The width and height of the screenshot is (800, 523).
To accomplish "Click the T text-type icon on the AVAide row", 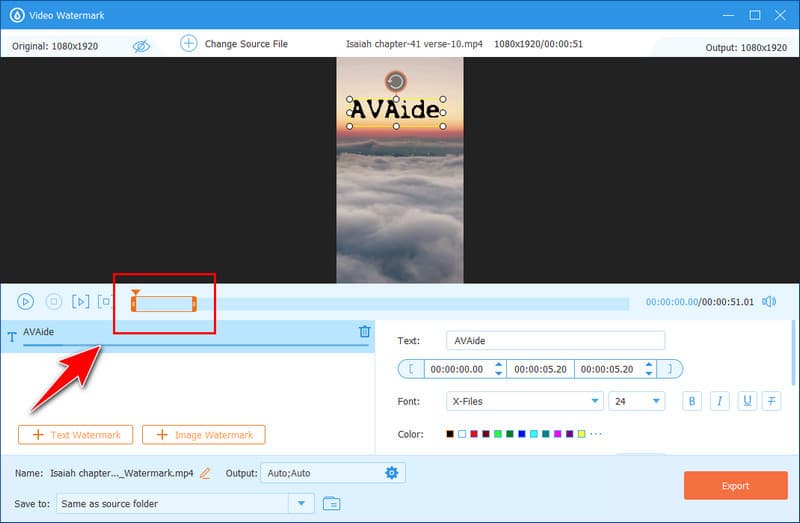I will click(12, 337).
